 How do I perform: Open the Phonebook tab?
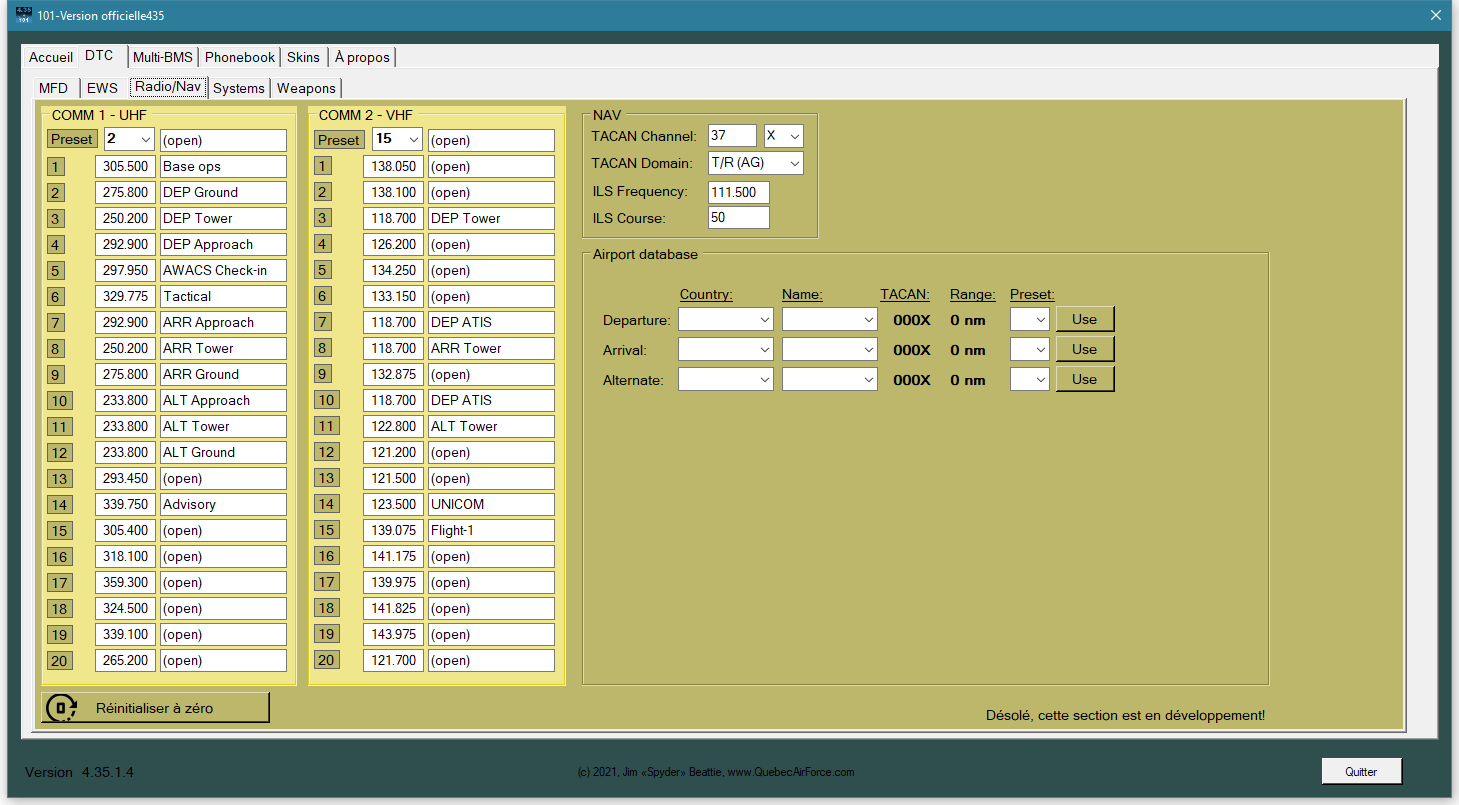(x=240, y=57)
